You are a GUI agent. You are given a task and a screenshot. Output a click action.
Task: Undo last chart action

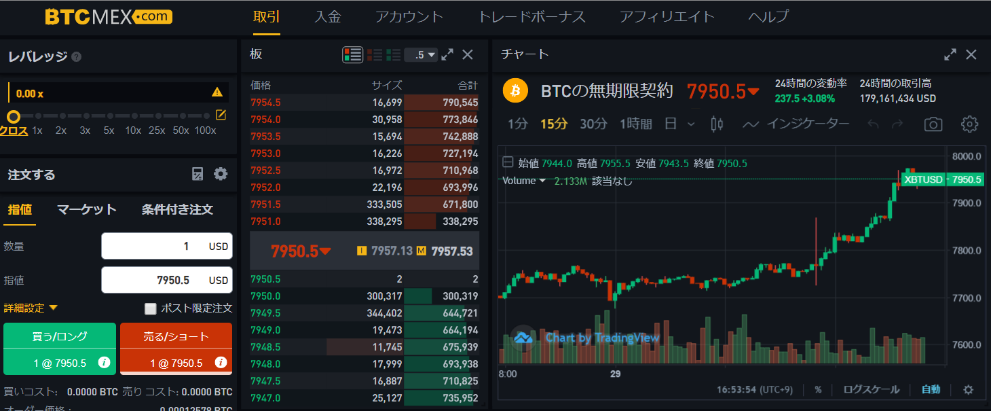pyautogui.click(x=873, y=124)
